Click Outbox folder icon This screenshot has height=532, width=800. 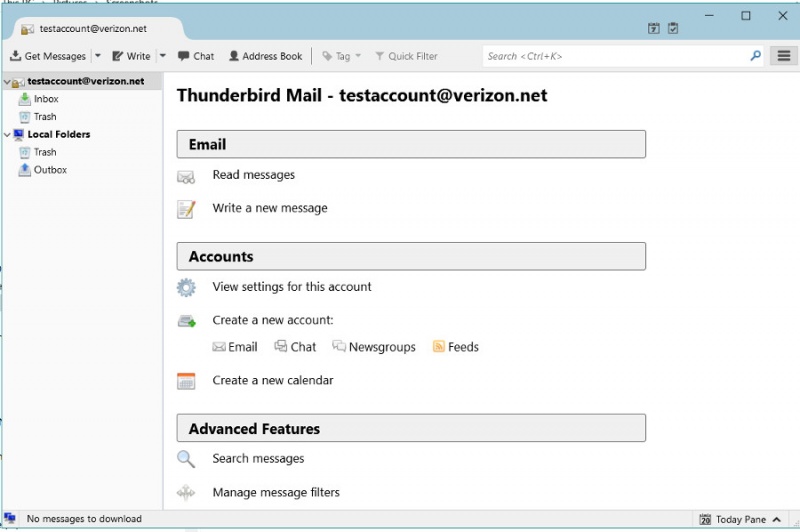(x=24, y=170)
